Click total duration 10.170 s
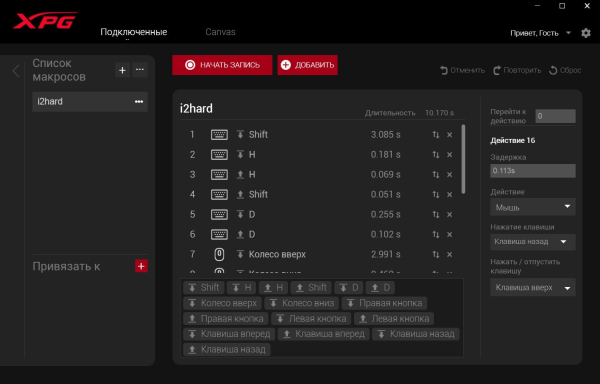 [439, 113]
